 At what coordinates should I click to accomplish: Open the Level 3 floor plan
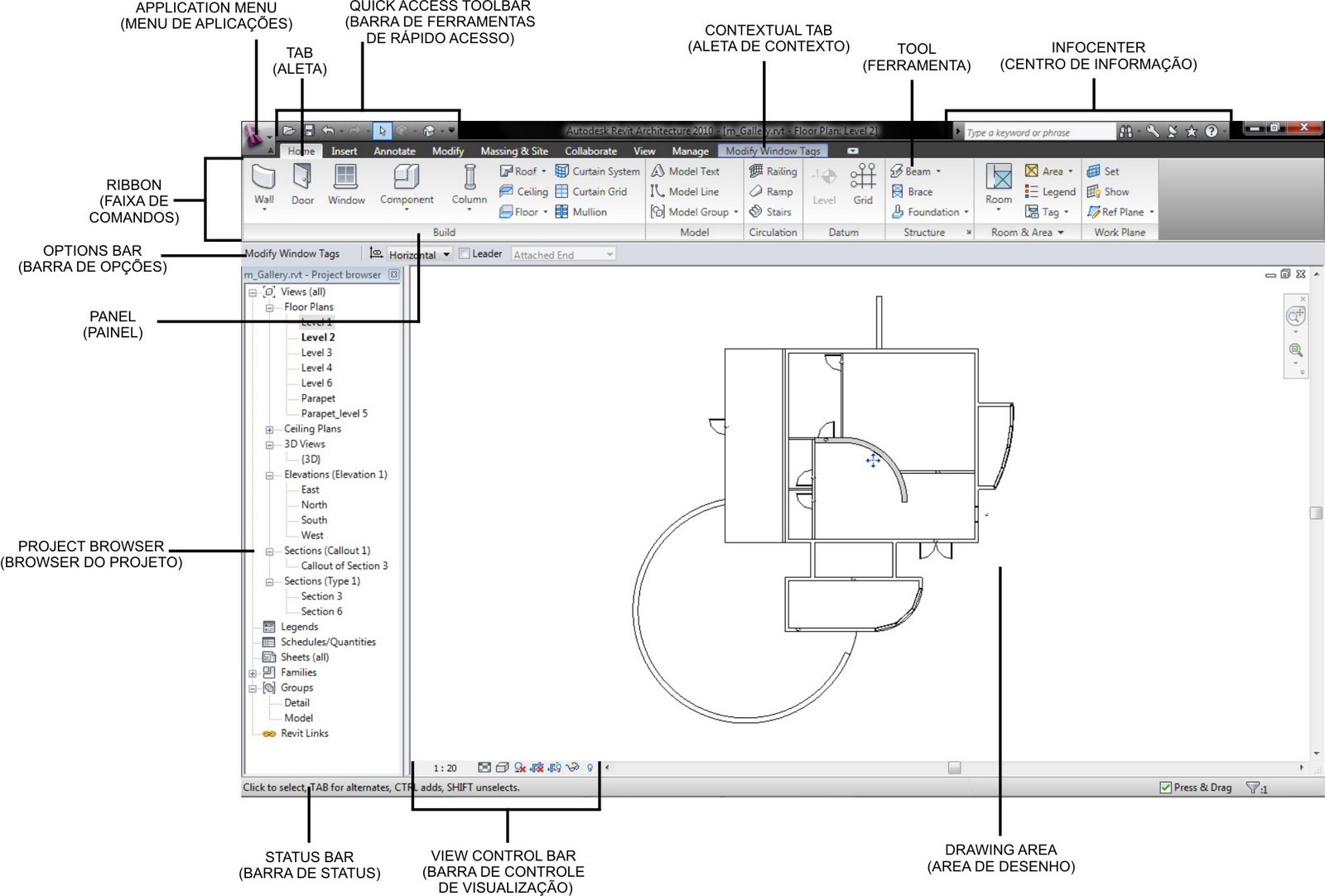pos(316,353)
